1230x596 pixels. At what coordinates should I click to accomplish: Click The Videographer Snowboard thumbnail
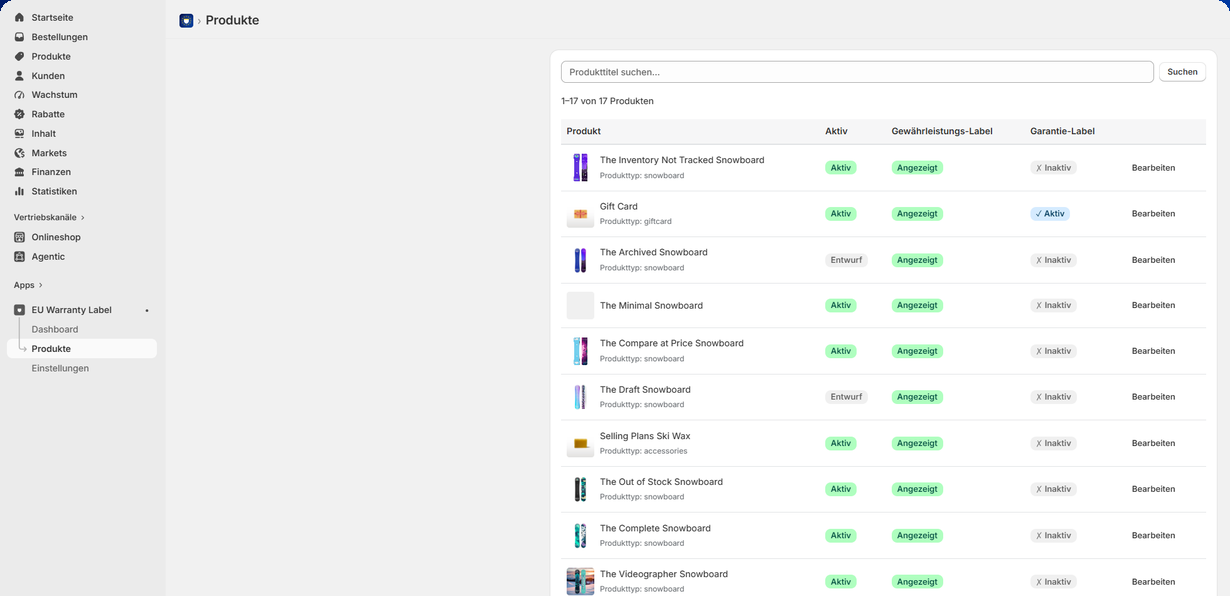click(580, 581)
